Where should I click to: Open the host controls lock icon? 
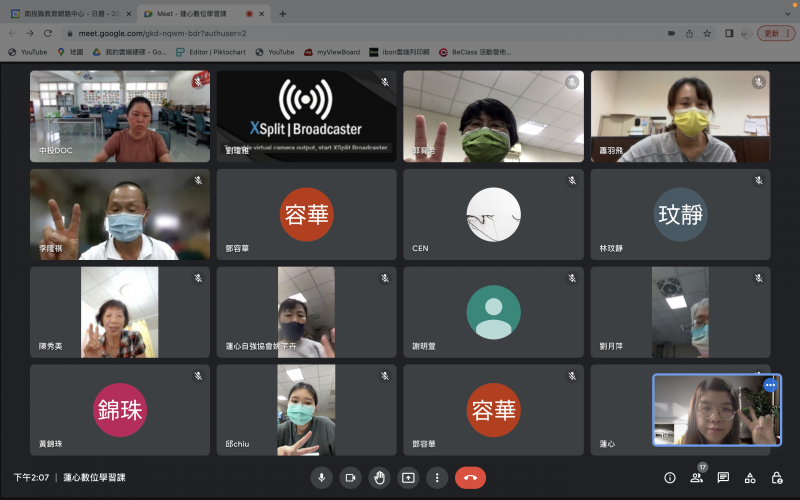[x=777, y=478]
